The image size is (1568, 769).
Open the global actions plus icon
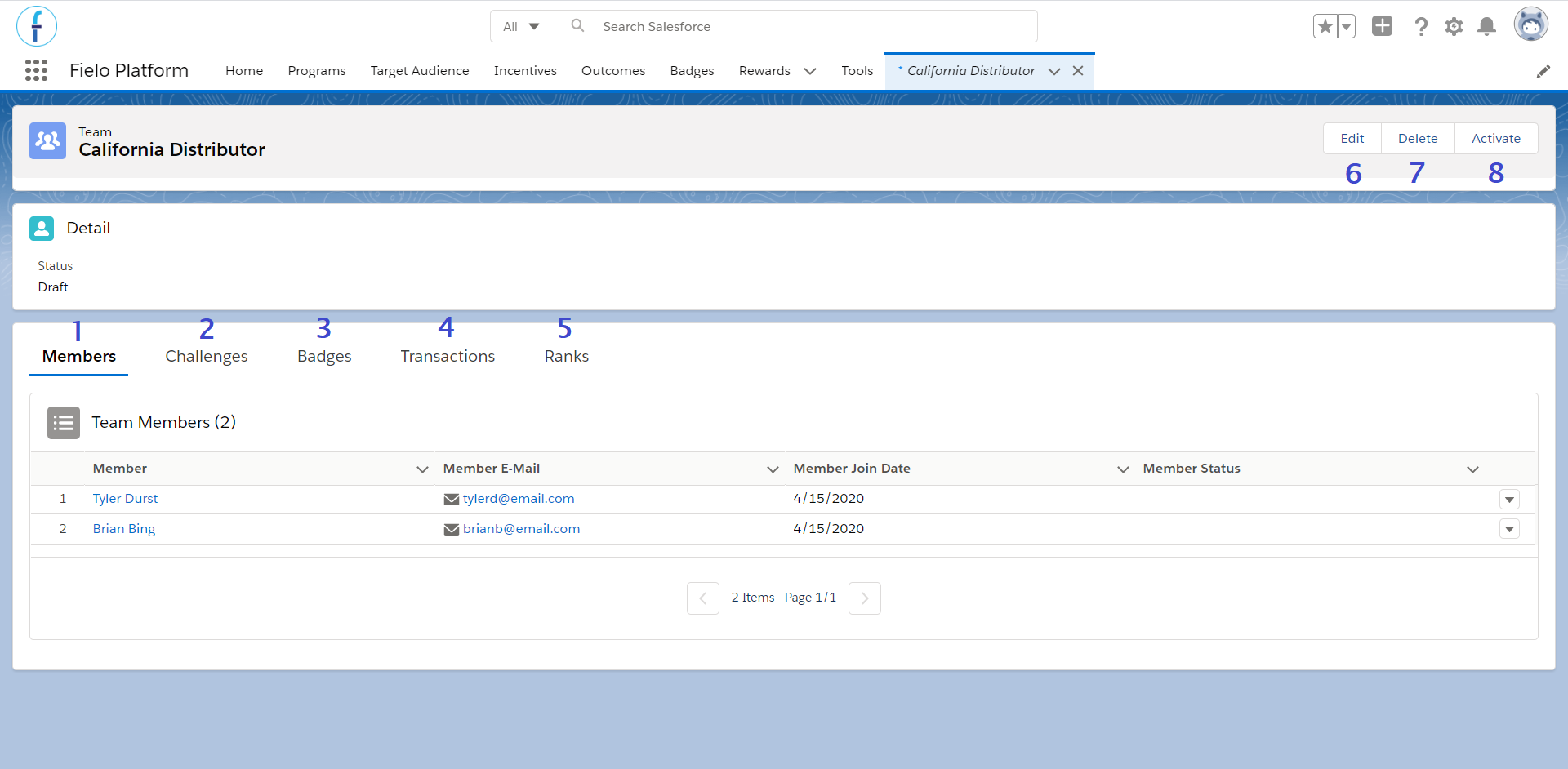(1382, 26)
